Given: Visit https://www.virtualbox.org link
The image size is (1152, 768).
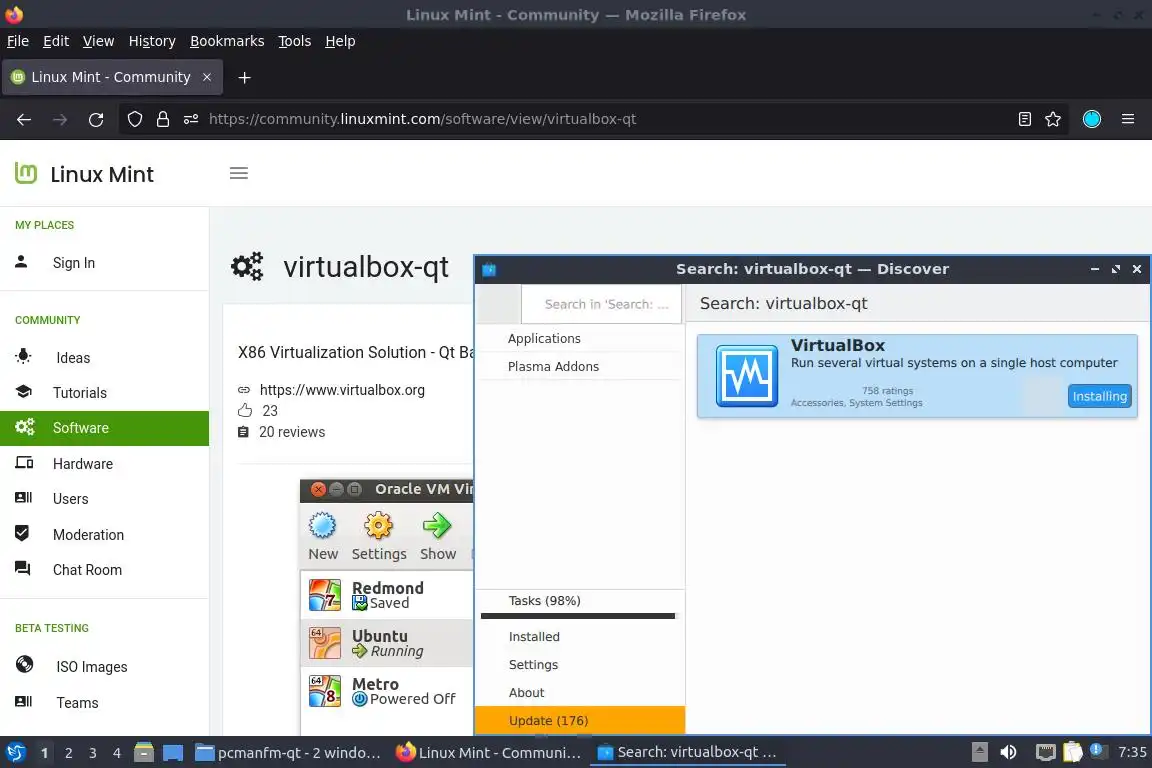Looking at the screenshot, I should pyautogui.click(x=342, y=390).
